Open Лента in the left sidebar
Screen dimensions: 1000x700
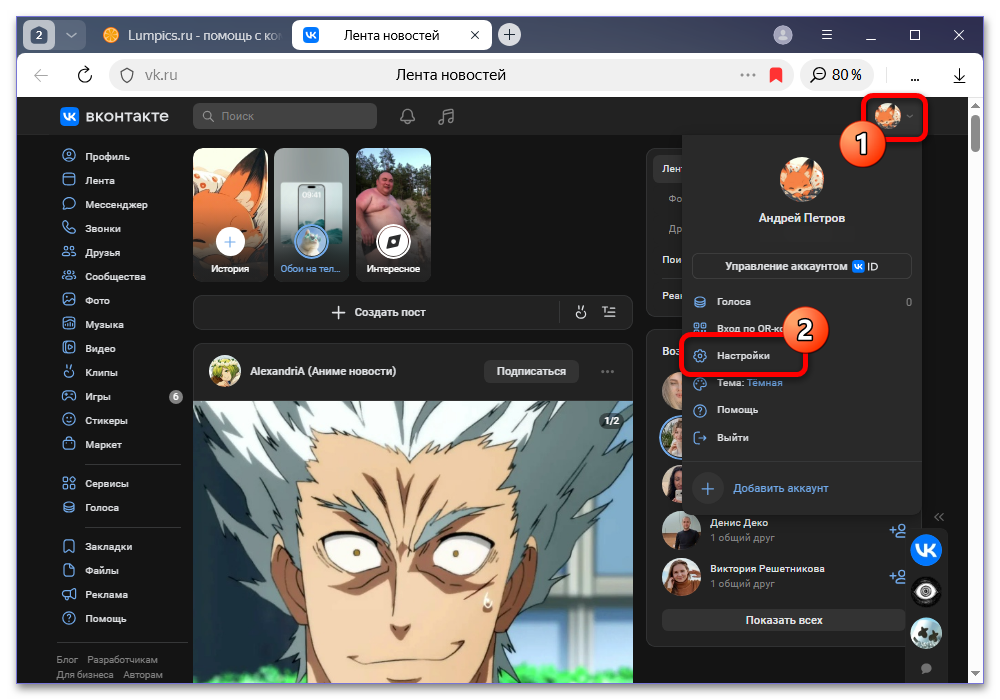point(89,180)
